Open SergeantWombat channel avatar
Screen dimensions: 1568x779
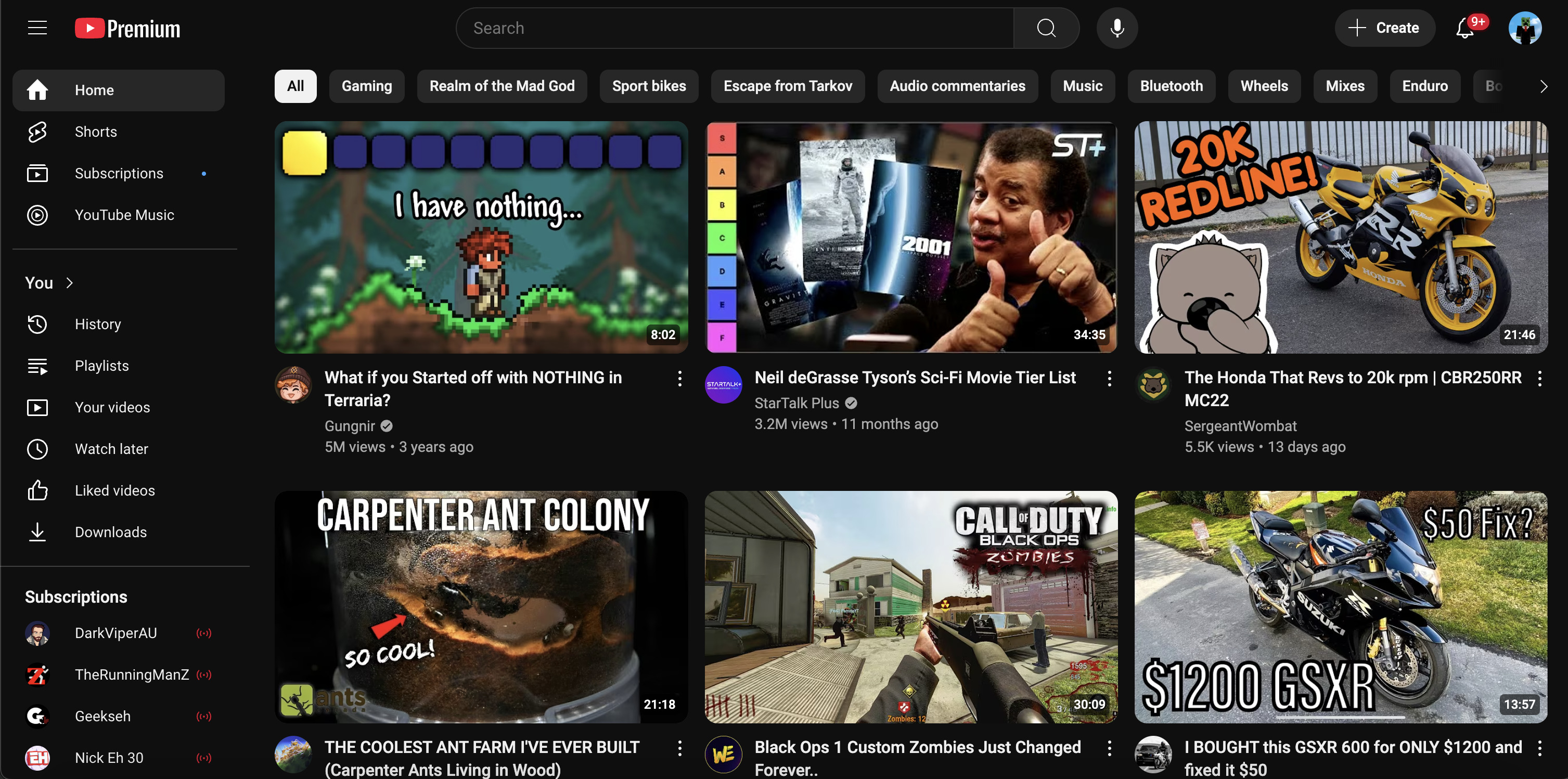(1153, 385)
